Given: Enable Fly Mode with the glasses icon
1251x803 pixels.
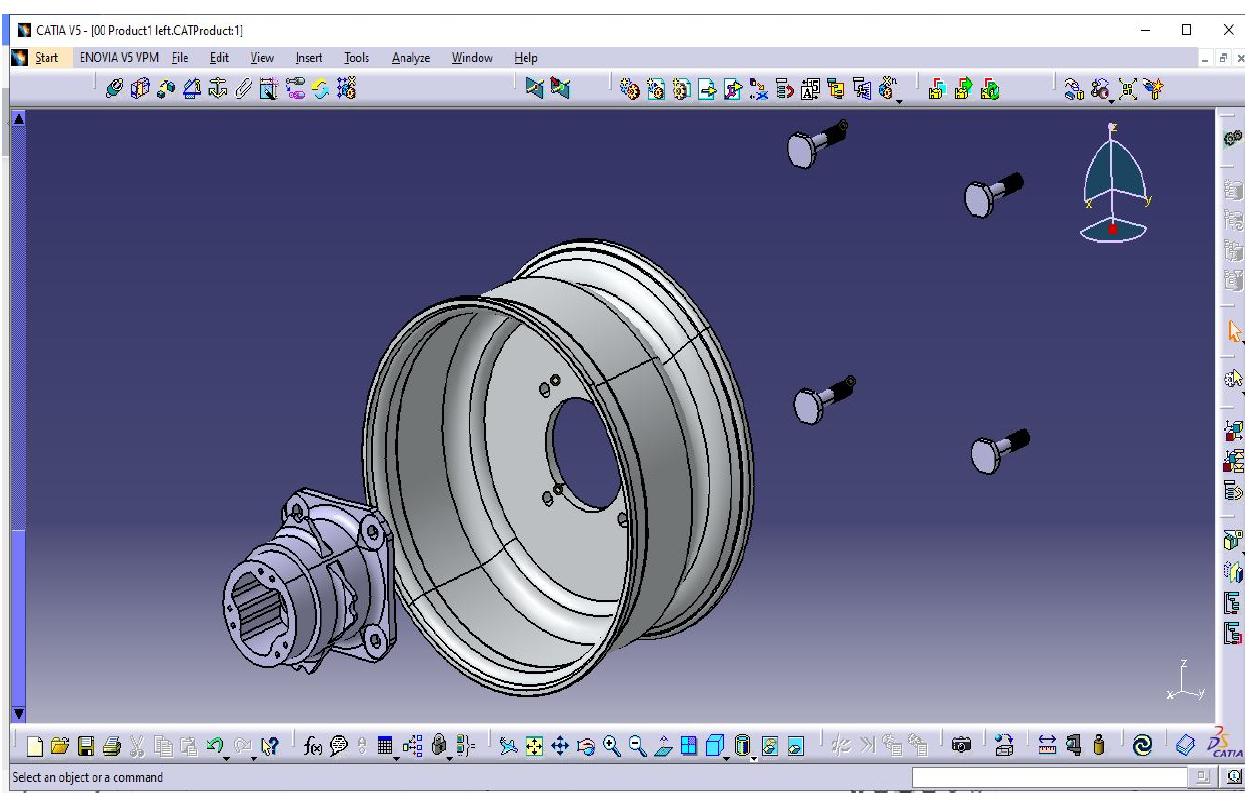Looking at the screenshot, I should pos(509,745).
